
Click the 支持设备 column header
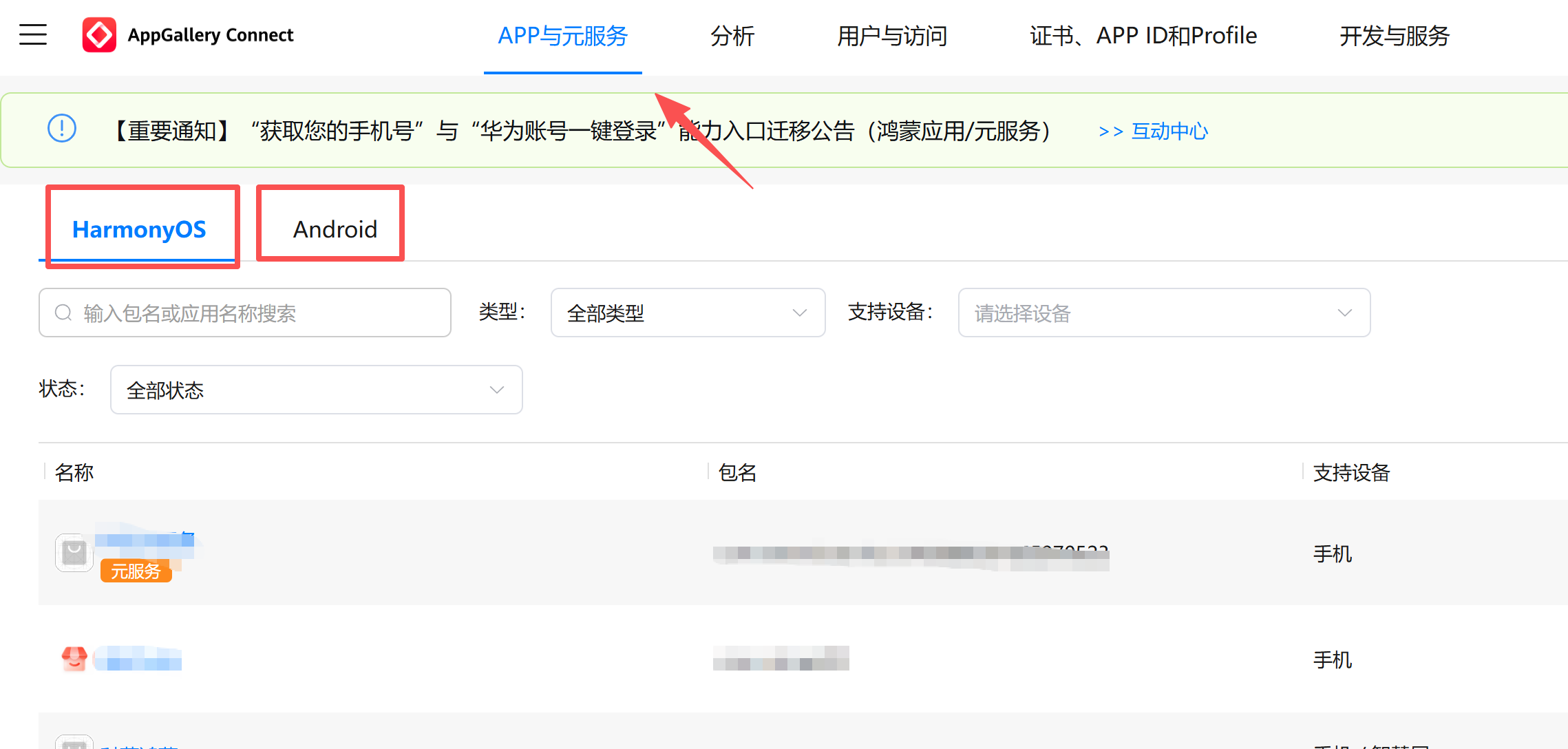[x=1352, y=473]
